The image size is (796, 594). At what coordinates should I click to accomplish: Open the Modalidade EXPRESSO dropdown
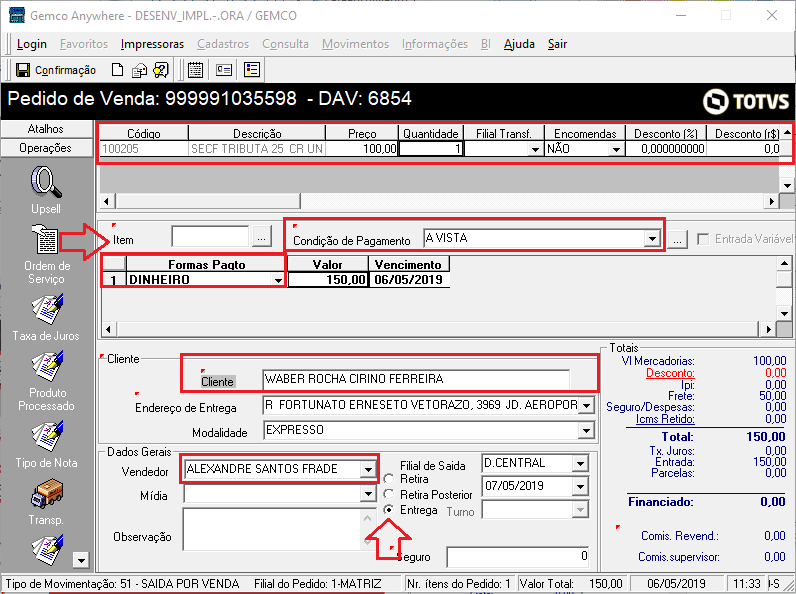(586, 431)
